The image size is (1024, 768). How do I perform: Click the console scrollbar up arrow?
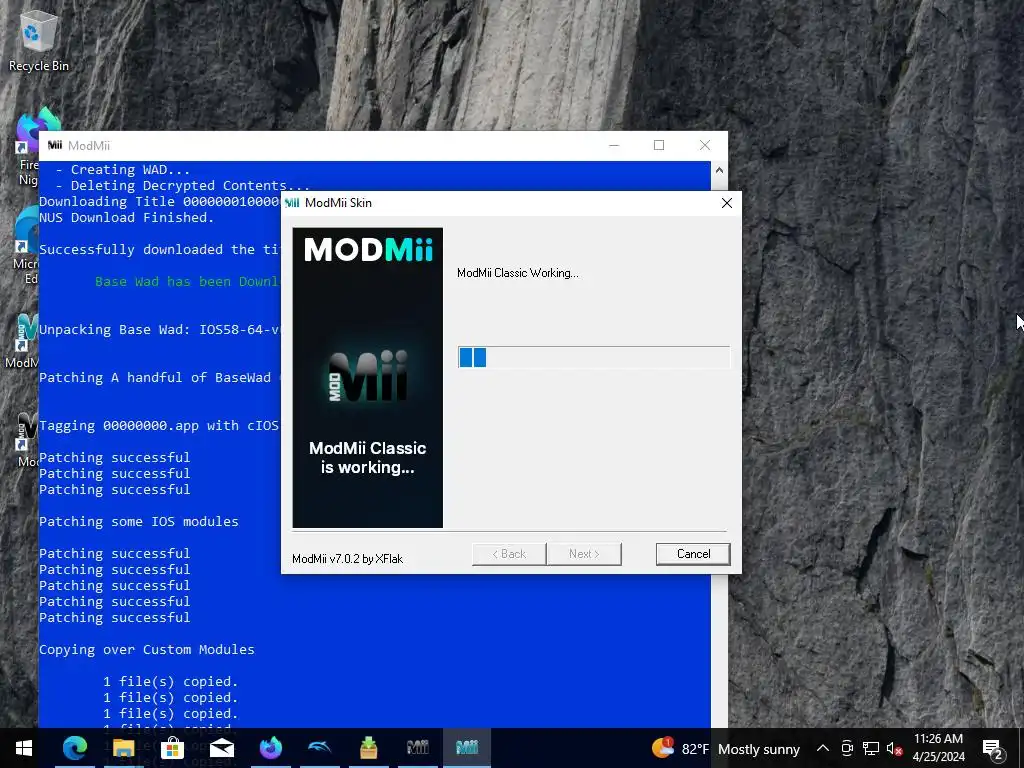pyautogui.click(x=719, y=170)
